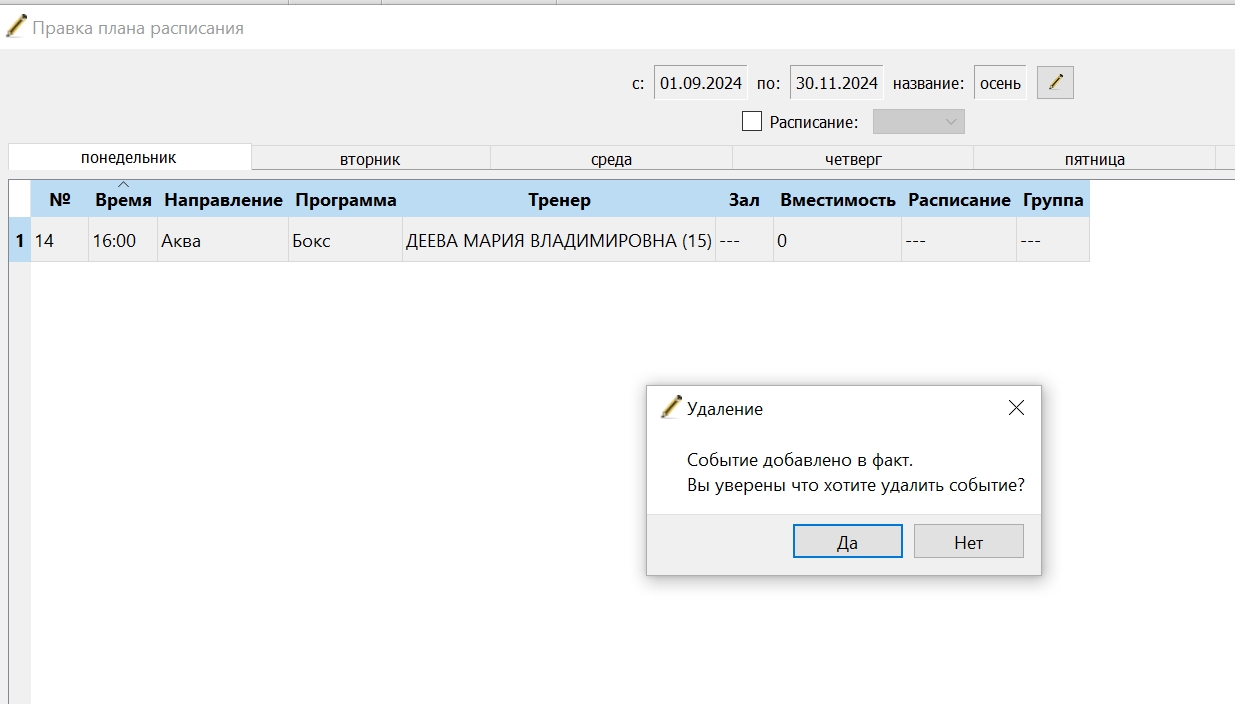The height and width of the screenshot is (704, 1235).
Task: Select the trainer cell ДЕЕВА МАРИЯ ВЛАДИМИРОВНА
Action: pos(559,240)
